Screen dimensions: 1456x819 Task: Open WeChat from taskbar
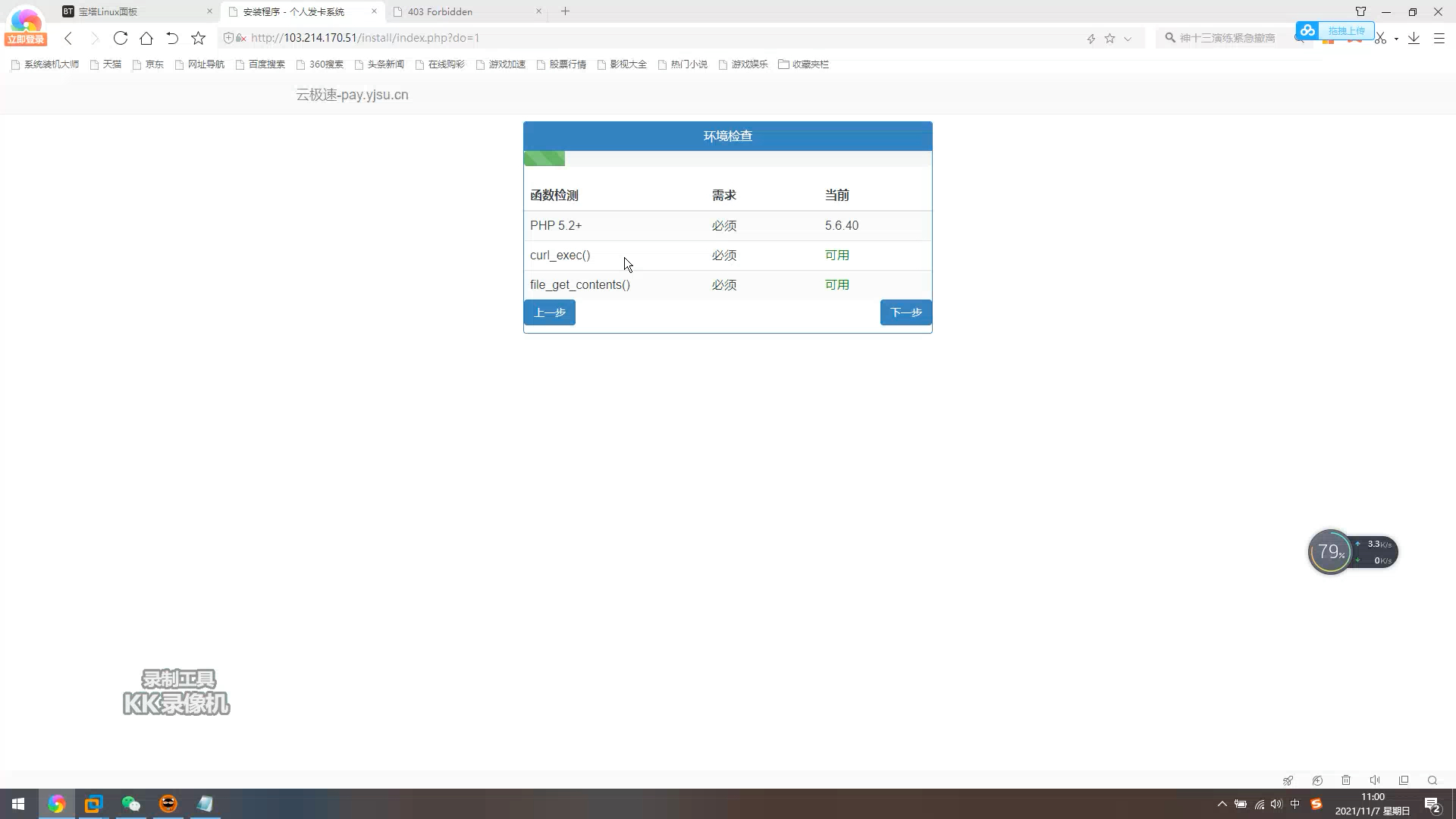(131, 804)
